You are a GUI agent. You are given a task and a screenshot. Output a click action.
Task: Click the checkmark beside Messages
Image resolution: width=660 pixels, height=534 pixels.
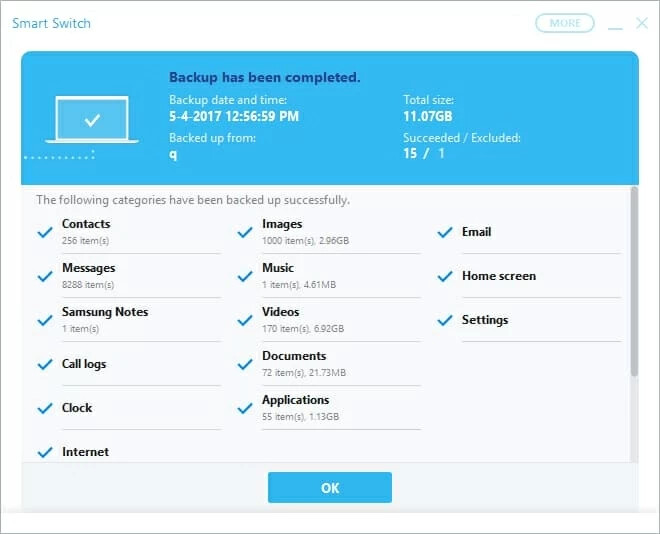click(44, 276)
